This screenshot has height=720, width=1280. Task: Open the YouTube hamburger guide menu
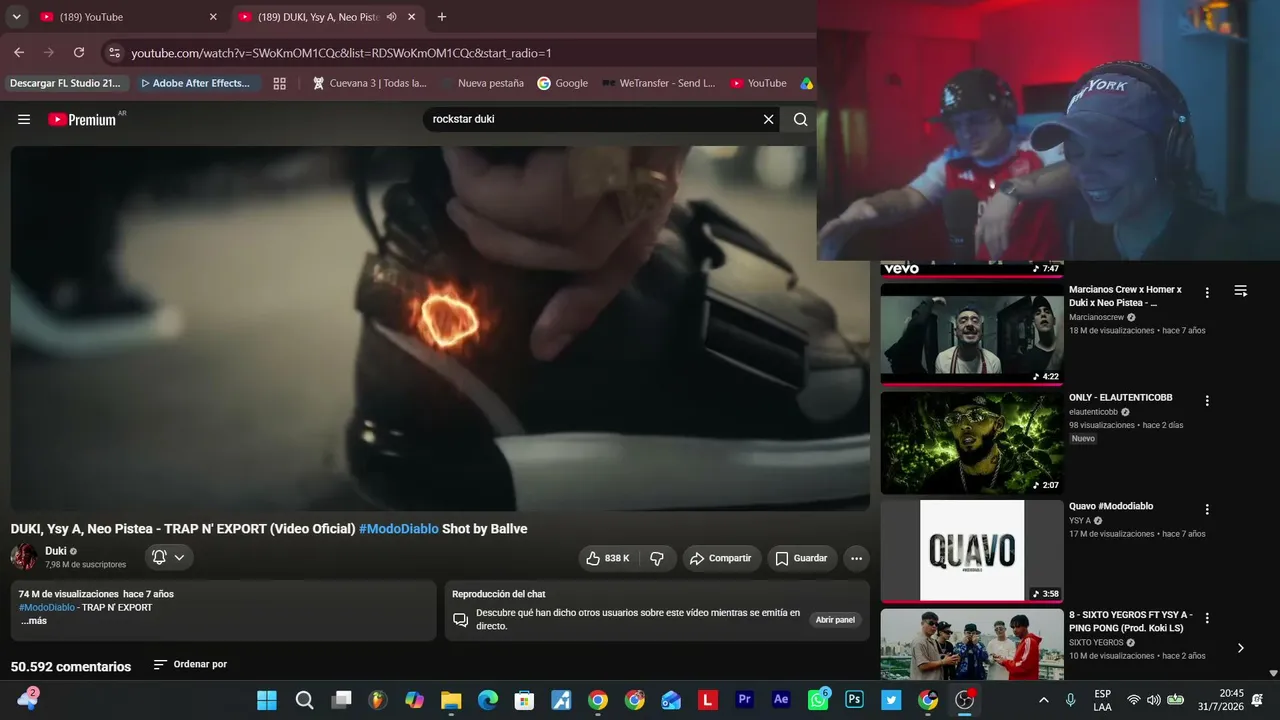click(24, 119)
